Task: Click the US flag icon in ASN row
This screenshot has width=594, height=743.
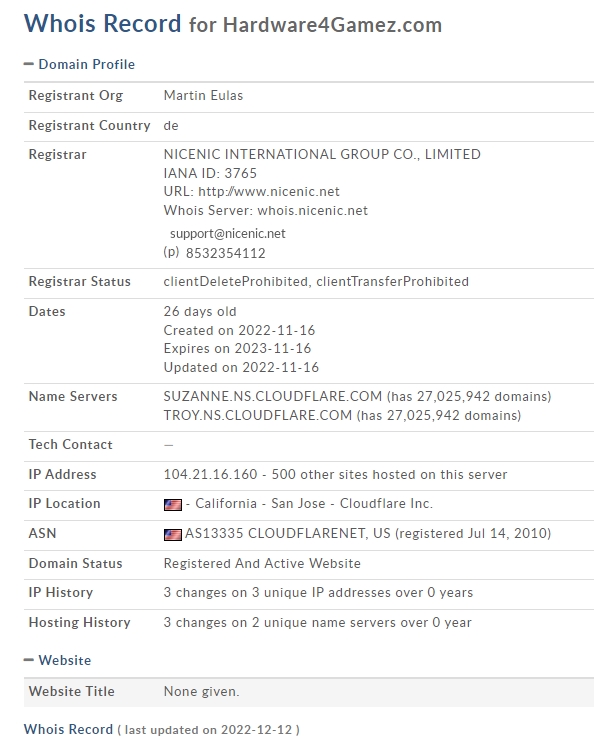Action: click(x=173, y=535)
